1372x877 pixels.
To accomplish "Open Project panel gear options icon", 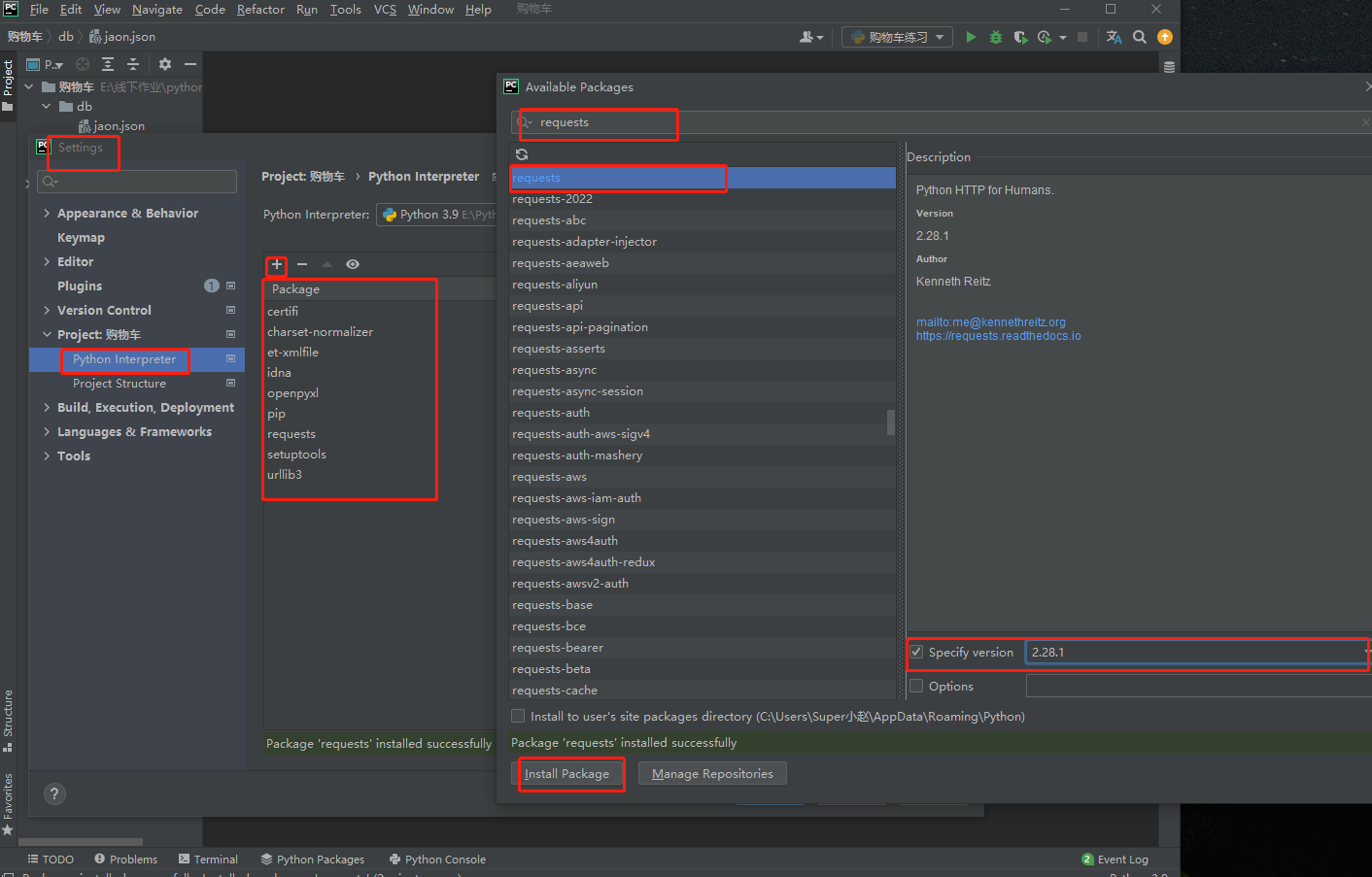I will 165,64.
